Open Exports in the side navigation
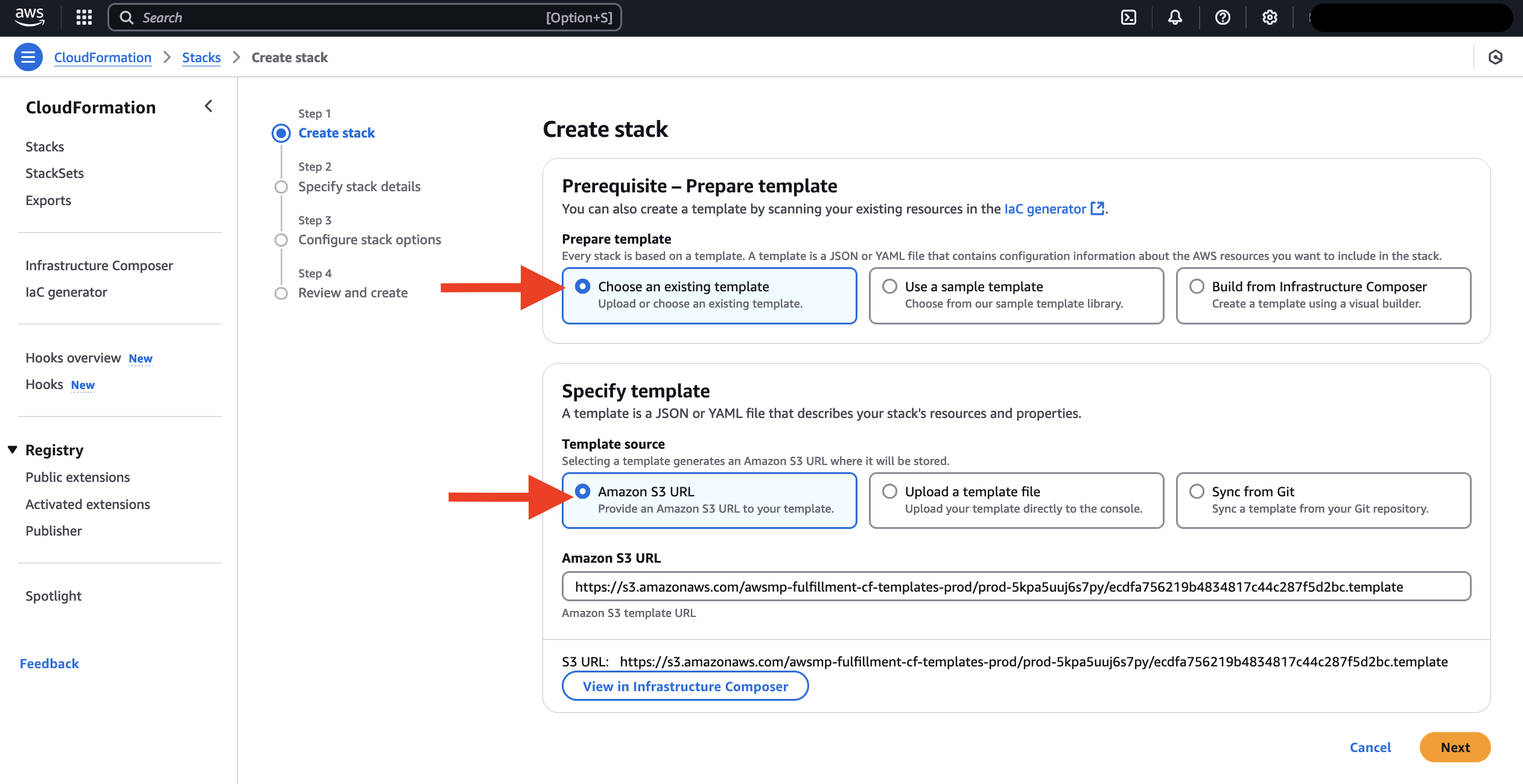 click(x=48, y=200)
